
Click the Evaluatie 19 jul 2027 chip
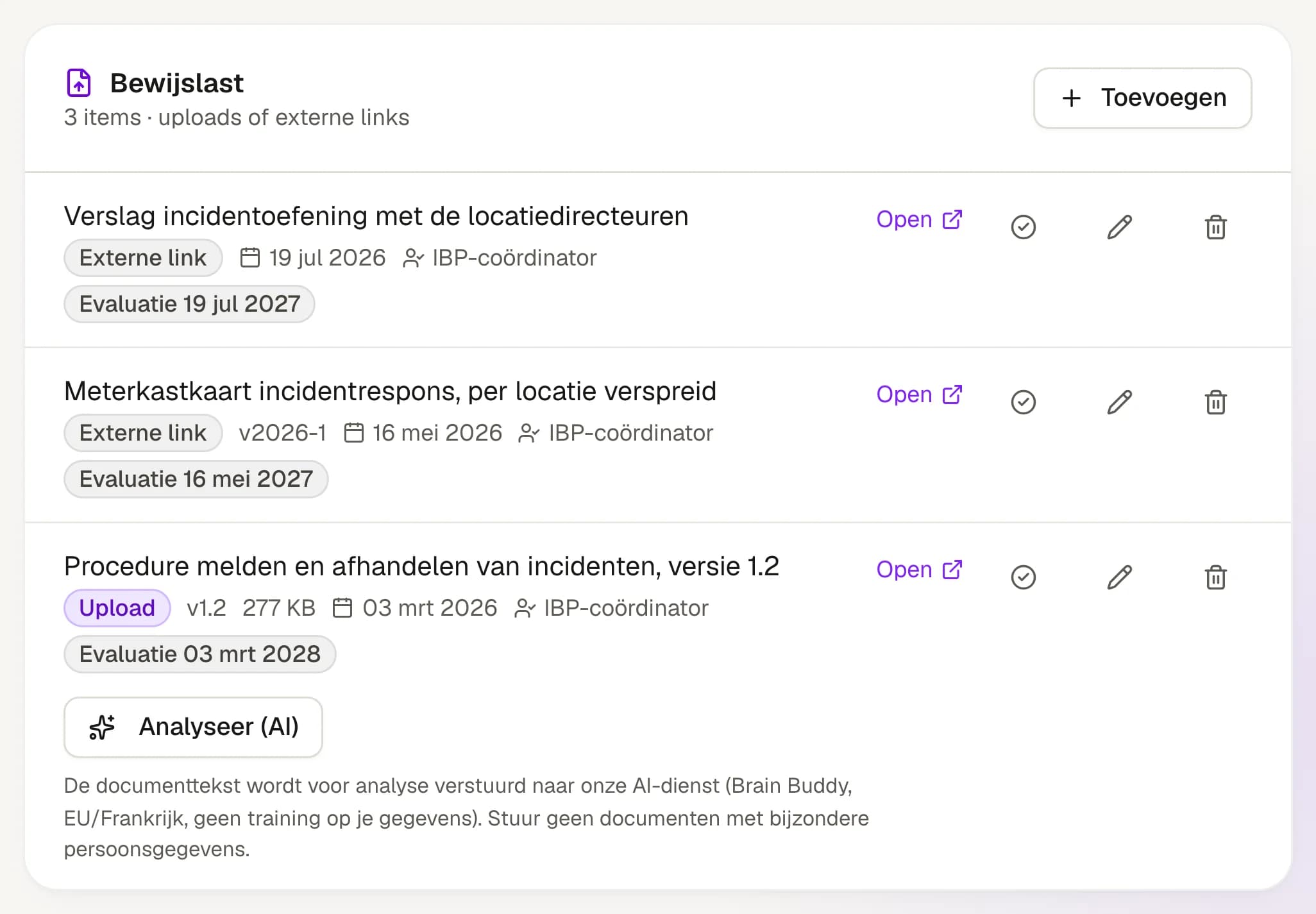[189, 304]
